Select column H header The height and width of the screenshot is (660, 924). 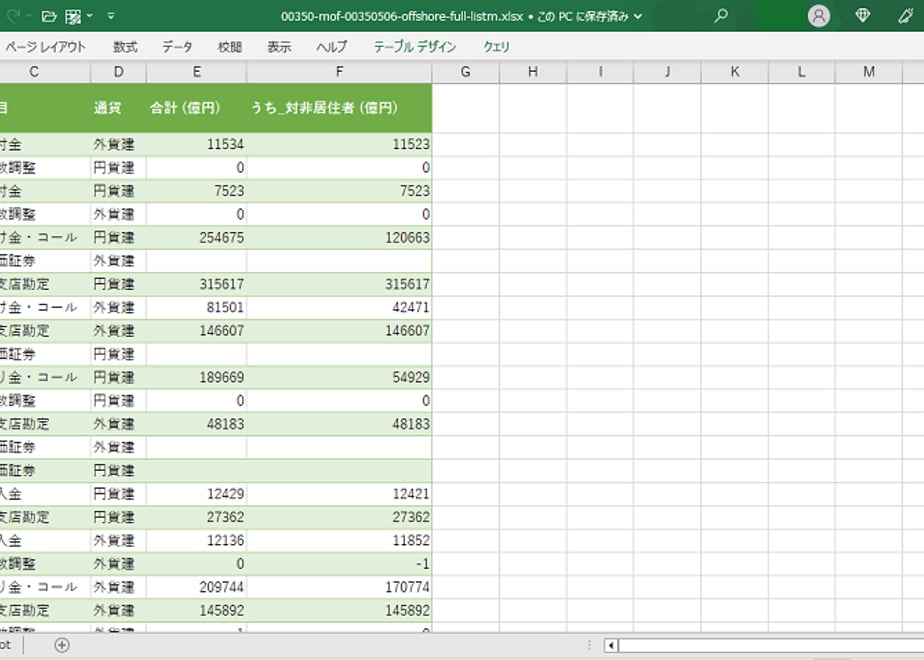pyautogui.click(x=533, y=72)
